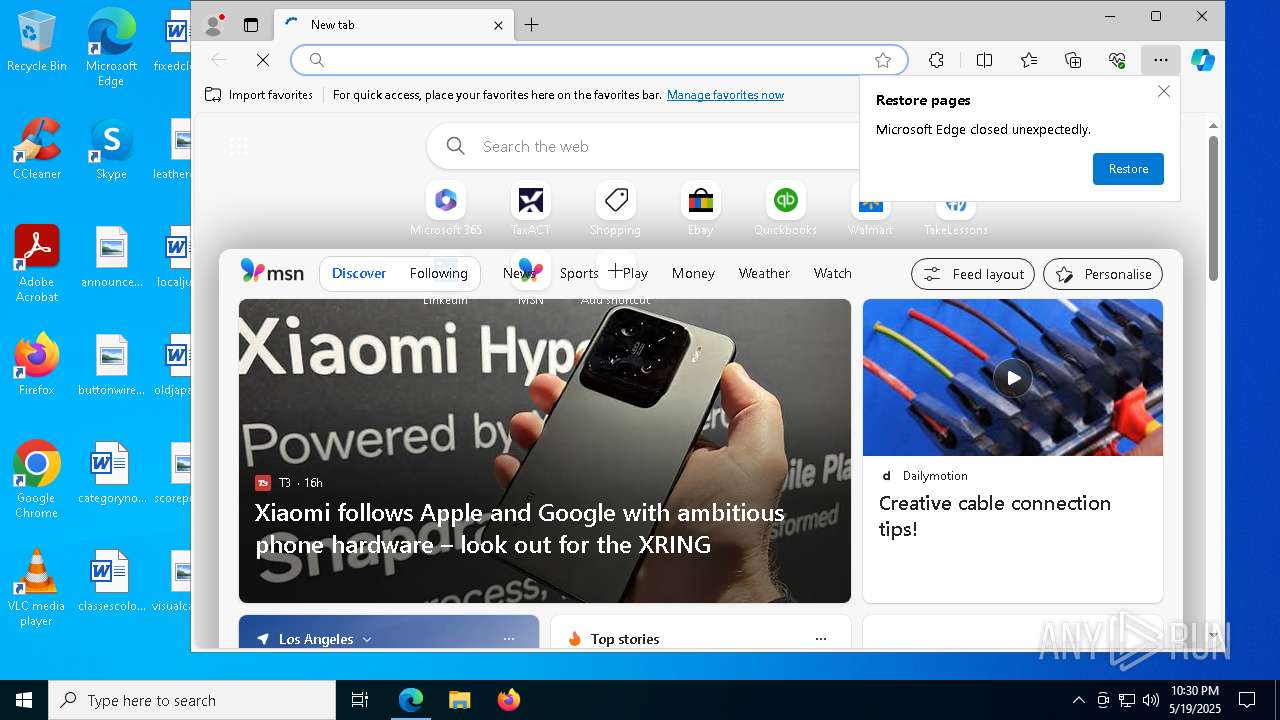Viewport: 1280px width, 720px height.
Task: Open Task View on taskbar
Action: tap(360, 700)
